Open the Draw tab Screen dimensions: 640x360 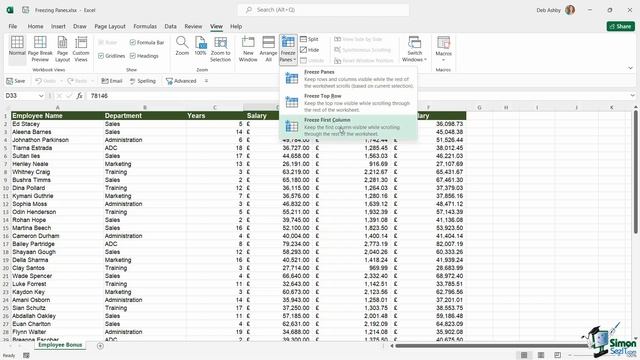pyautogui.click(x=80, y=26)
